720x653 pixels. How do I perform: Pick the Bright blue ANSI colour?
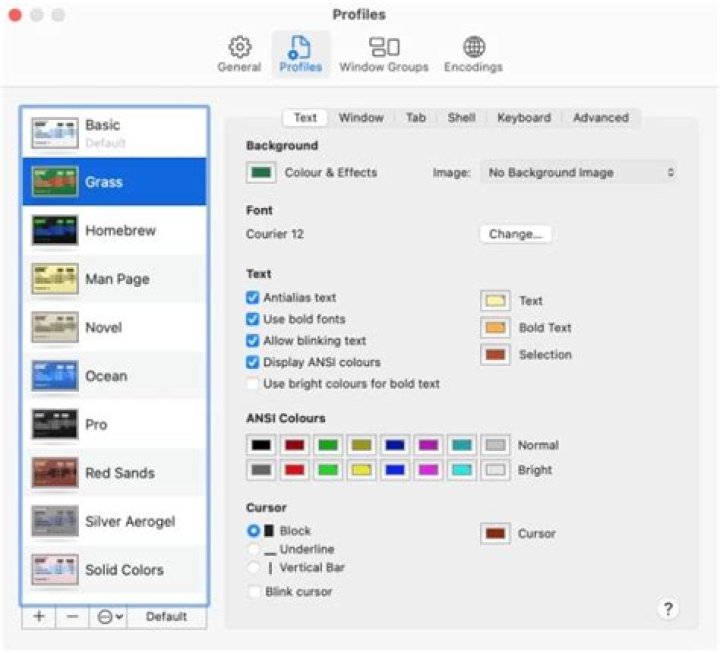pos(395,470)
